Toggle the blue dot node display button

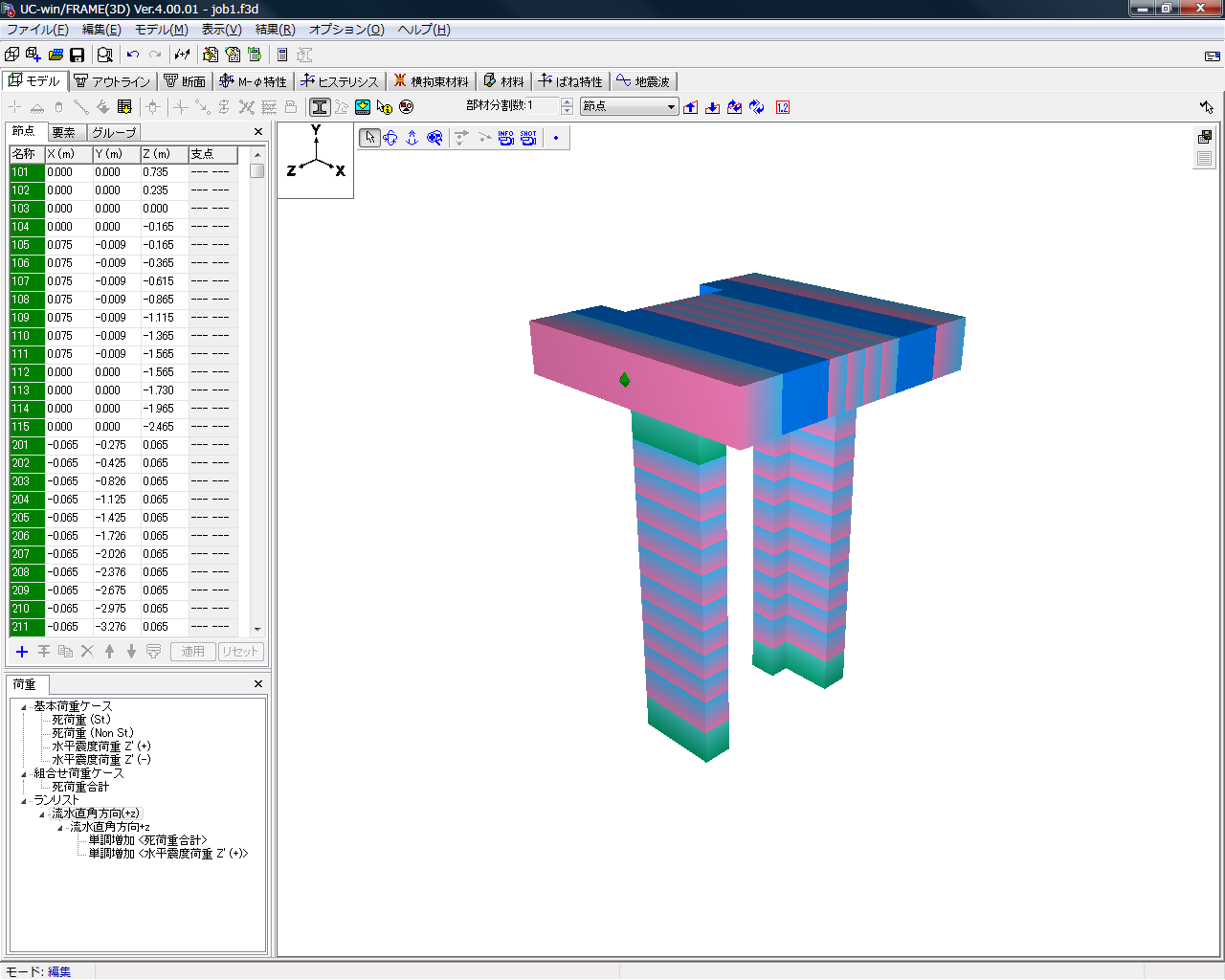tap(556, 138)
